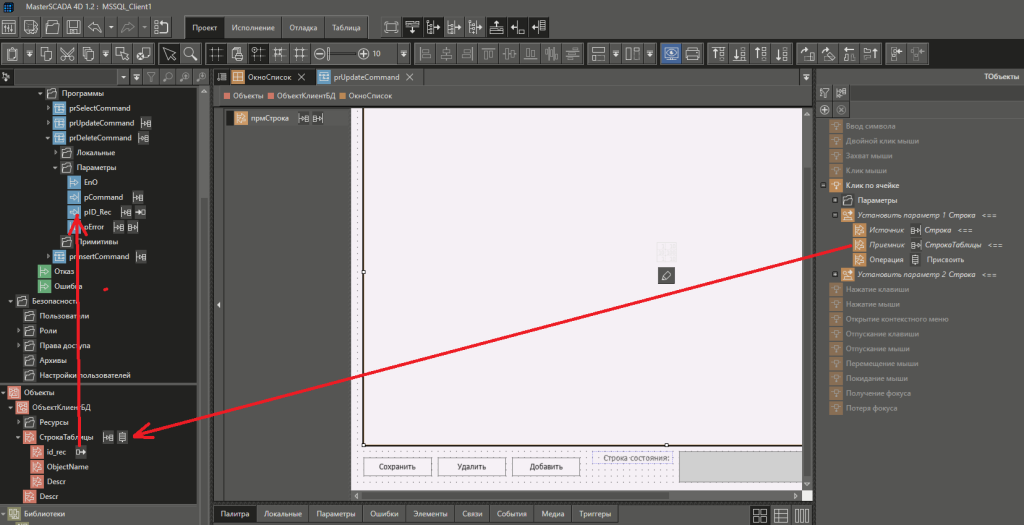Collapse the Клик по ячейке event node
This screenshot has width=1024, height=525.
pos(822,185)
